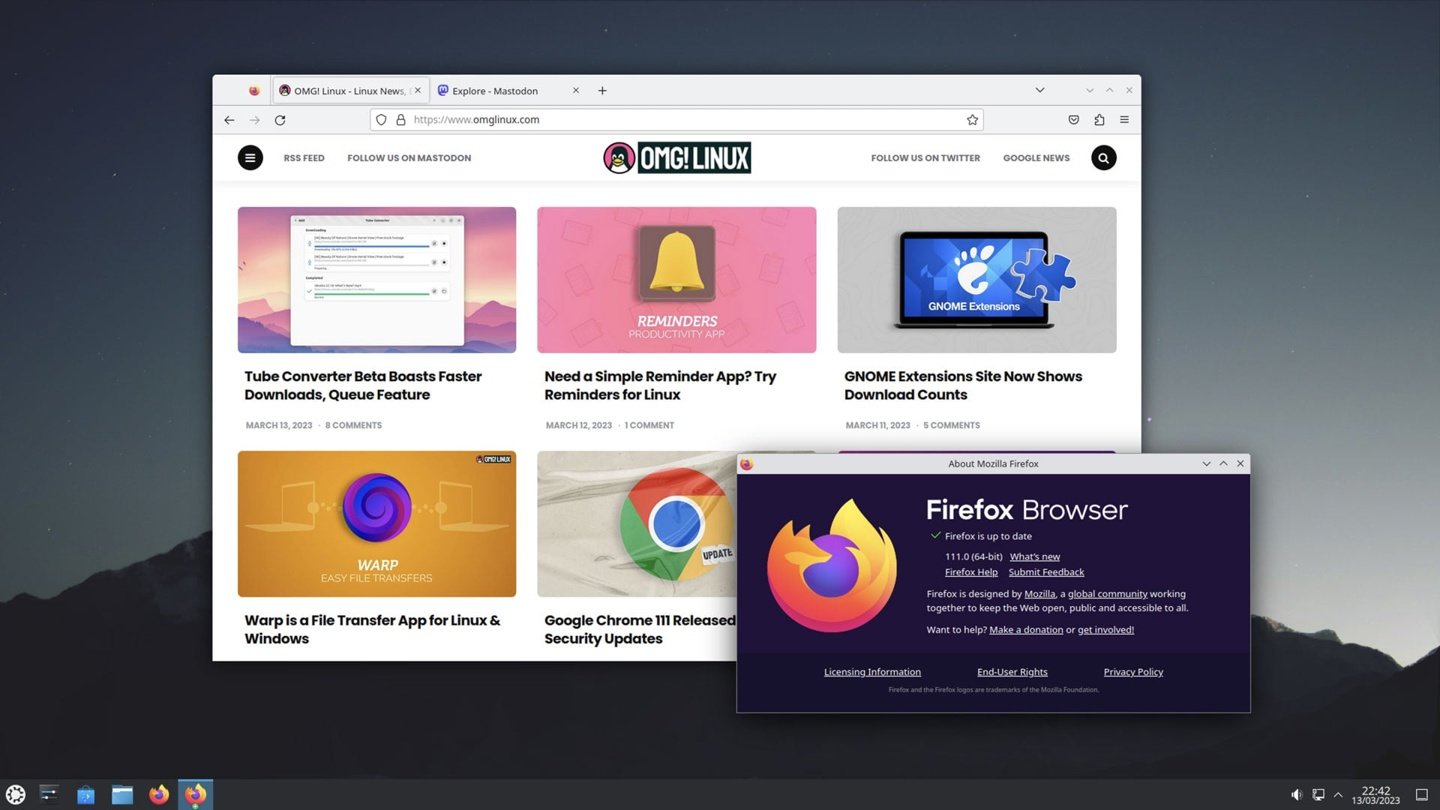The height and width of the screenshot is (810, 1440).
Task: Expand the system tray hidden icons arrow
Action: 1338,795
